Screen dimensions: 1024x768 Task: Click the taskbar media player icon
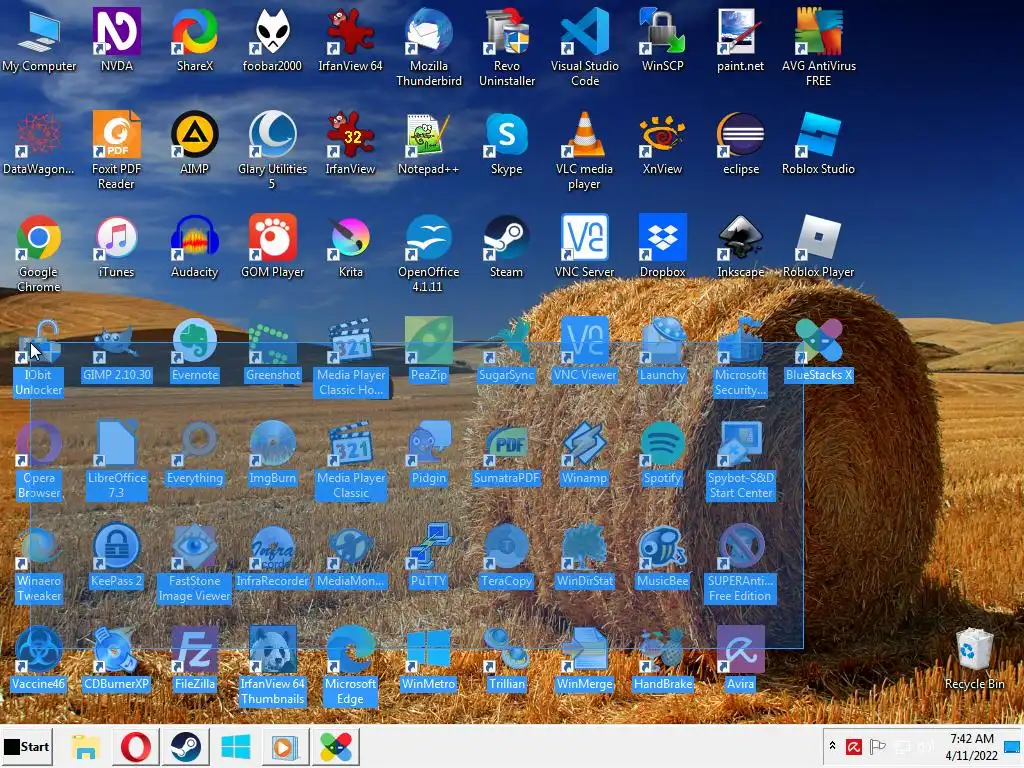click(x=285, y=747)
